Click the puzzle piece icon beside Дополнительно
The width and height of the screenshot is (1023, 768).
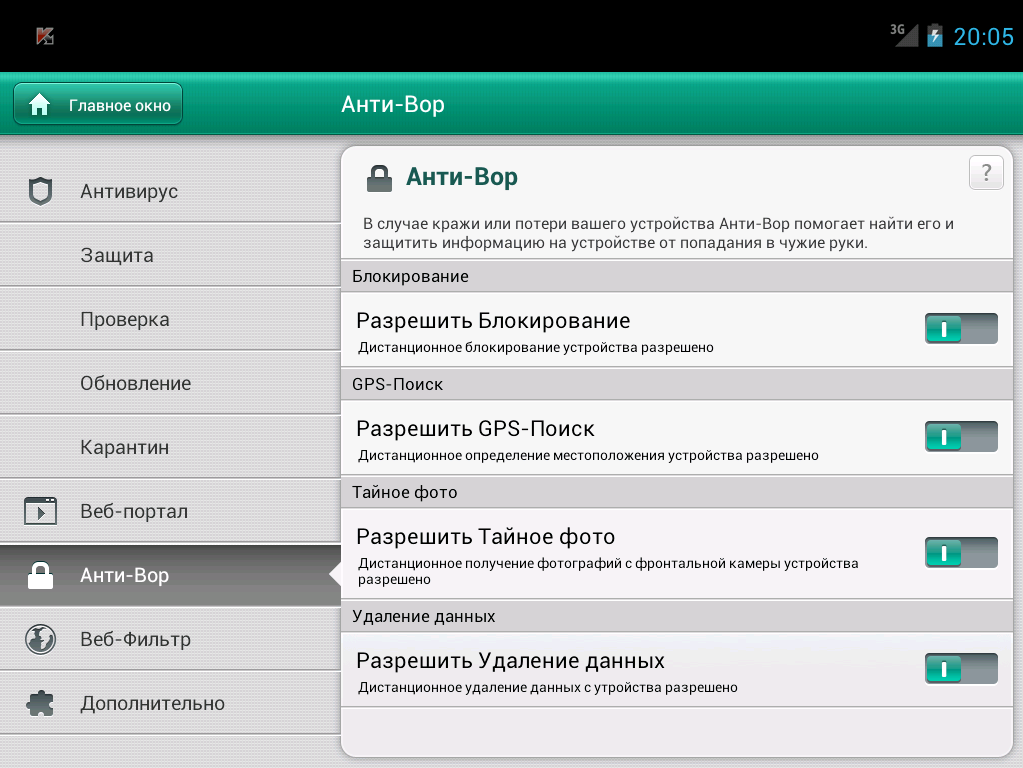[x=40, y=703]
